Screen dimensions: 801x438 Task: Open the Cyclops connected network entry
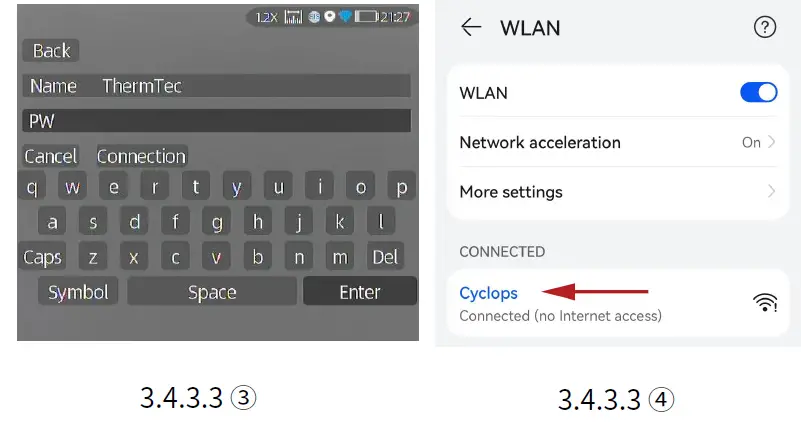click(618, 303)
